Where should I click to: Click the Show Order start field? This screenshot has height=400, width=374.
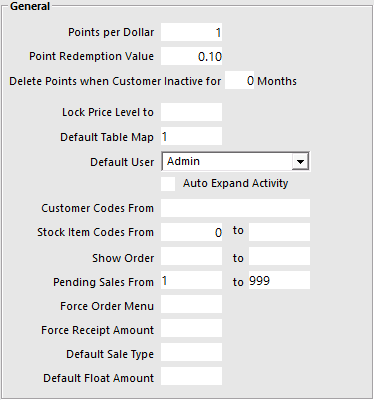click(191, 256)
